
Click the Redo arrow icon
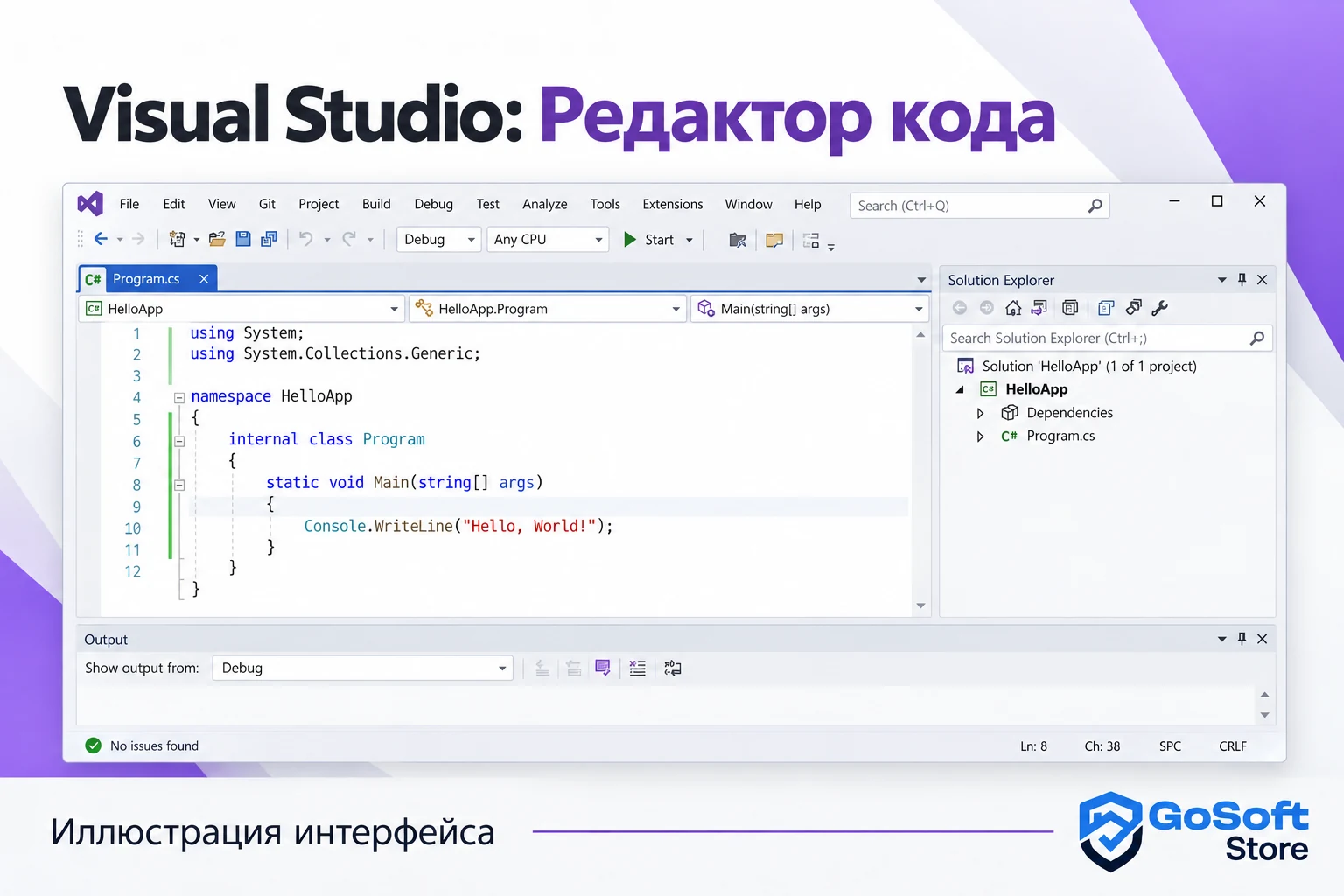click(349, 239)
